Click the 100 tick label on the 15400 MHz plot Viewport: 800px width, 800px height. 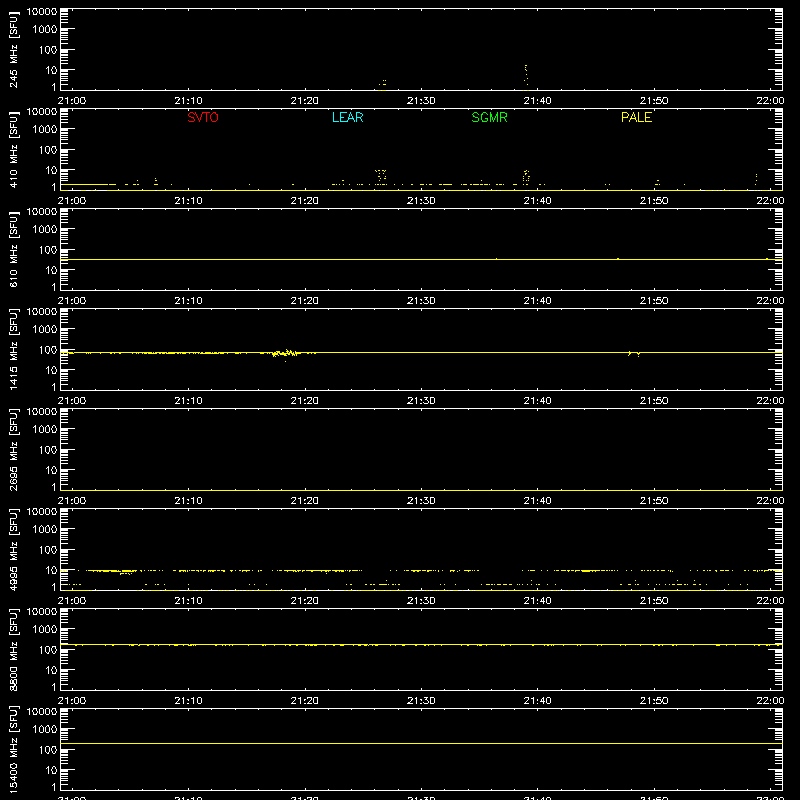(x=48, y=750)
